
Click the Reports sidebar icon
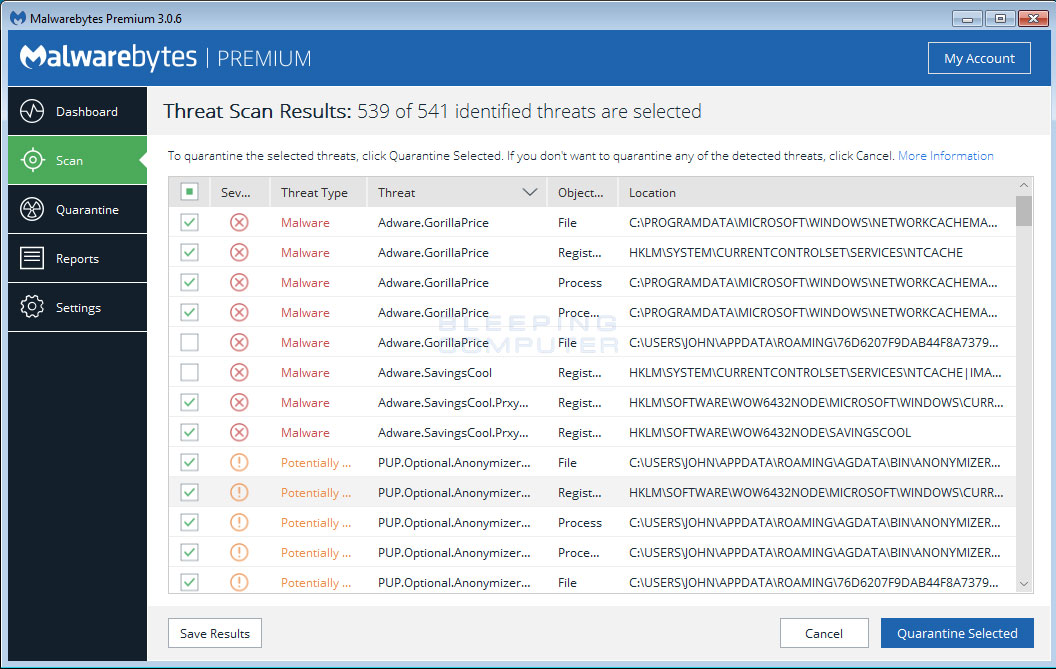34,258
